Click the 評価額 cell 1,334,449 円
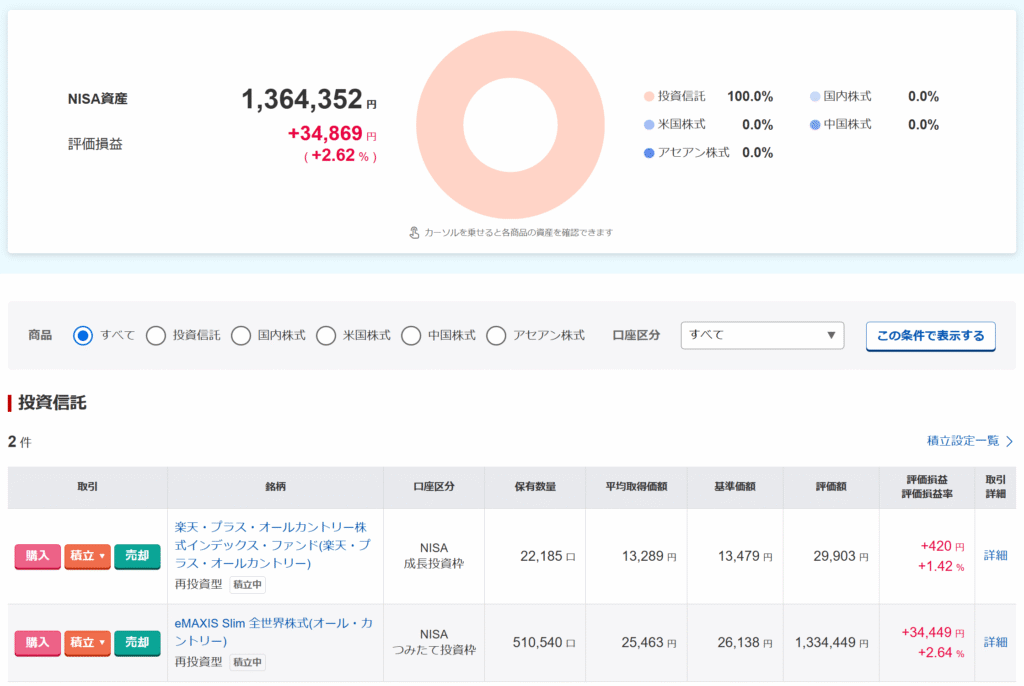1024x686 pixels. point(831,643)
